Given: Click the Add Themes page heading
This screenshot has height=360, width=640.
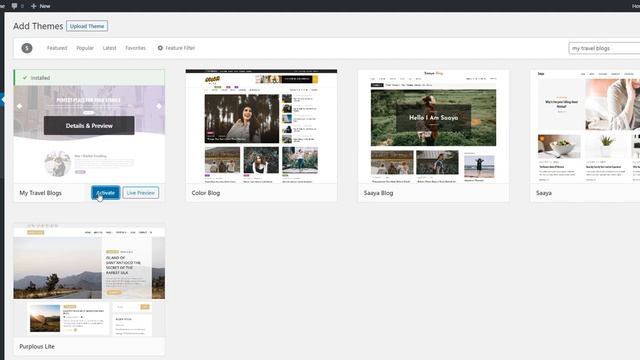Looking at the screenshot, I should 38,26.
